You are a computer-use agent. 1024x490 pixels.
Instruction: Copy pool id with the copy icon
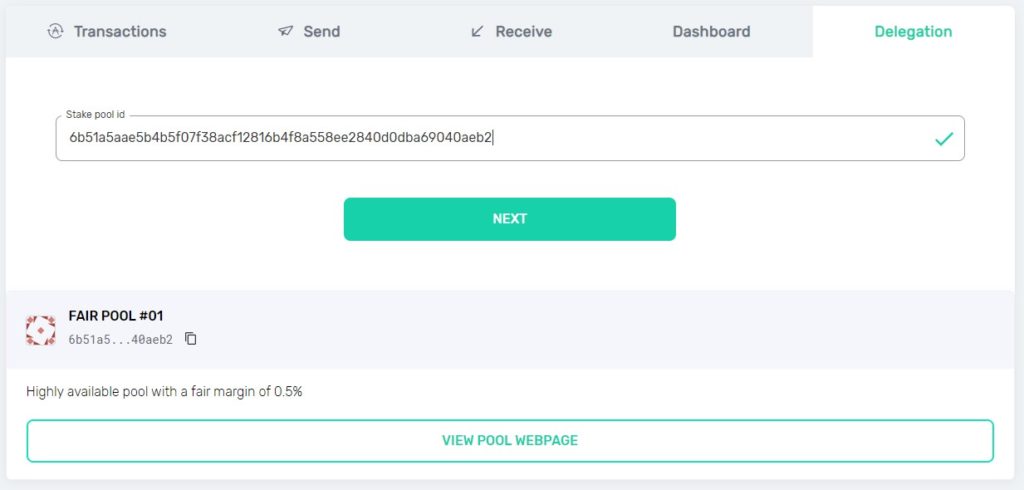tap(191, 338)
